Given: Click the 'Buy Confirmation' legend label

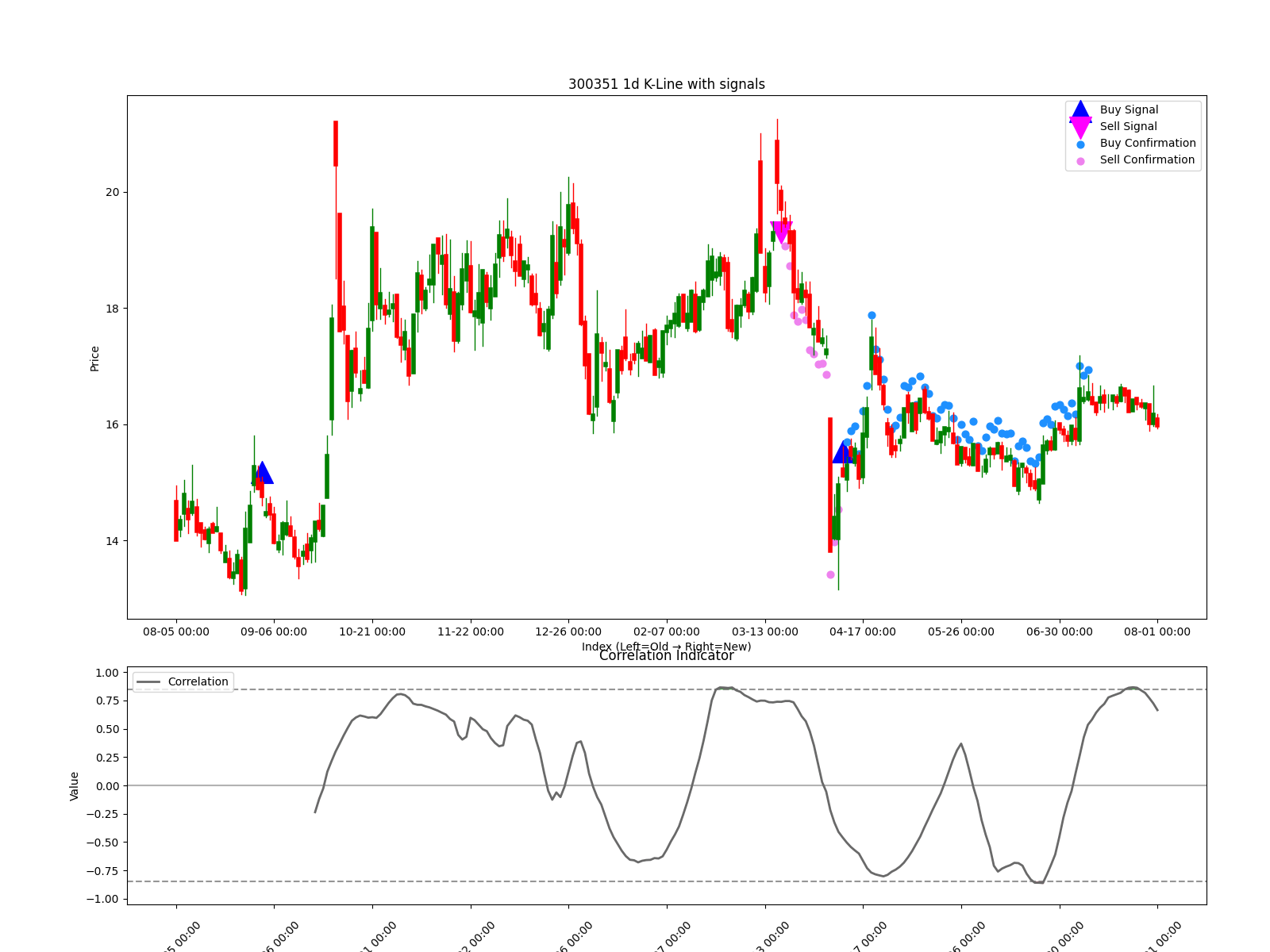Looking at the screenshot, I should 1148,143.
